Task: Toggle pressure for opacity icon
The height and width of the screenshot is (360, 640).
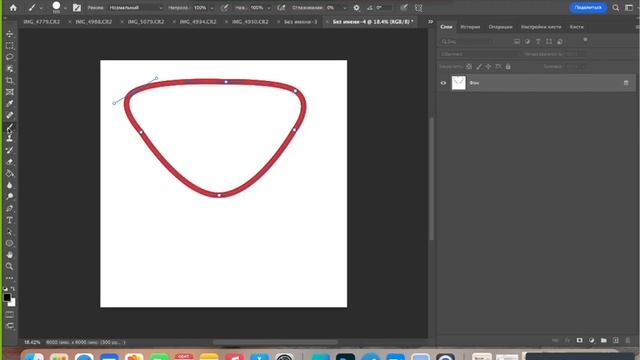Action: pyautogui.click(x=224, y=7)
